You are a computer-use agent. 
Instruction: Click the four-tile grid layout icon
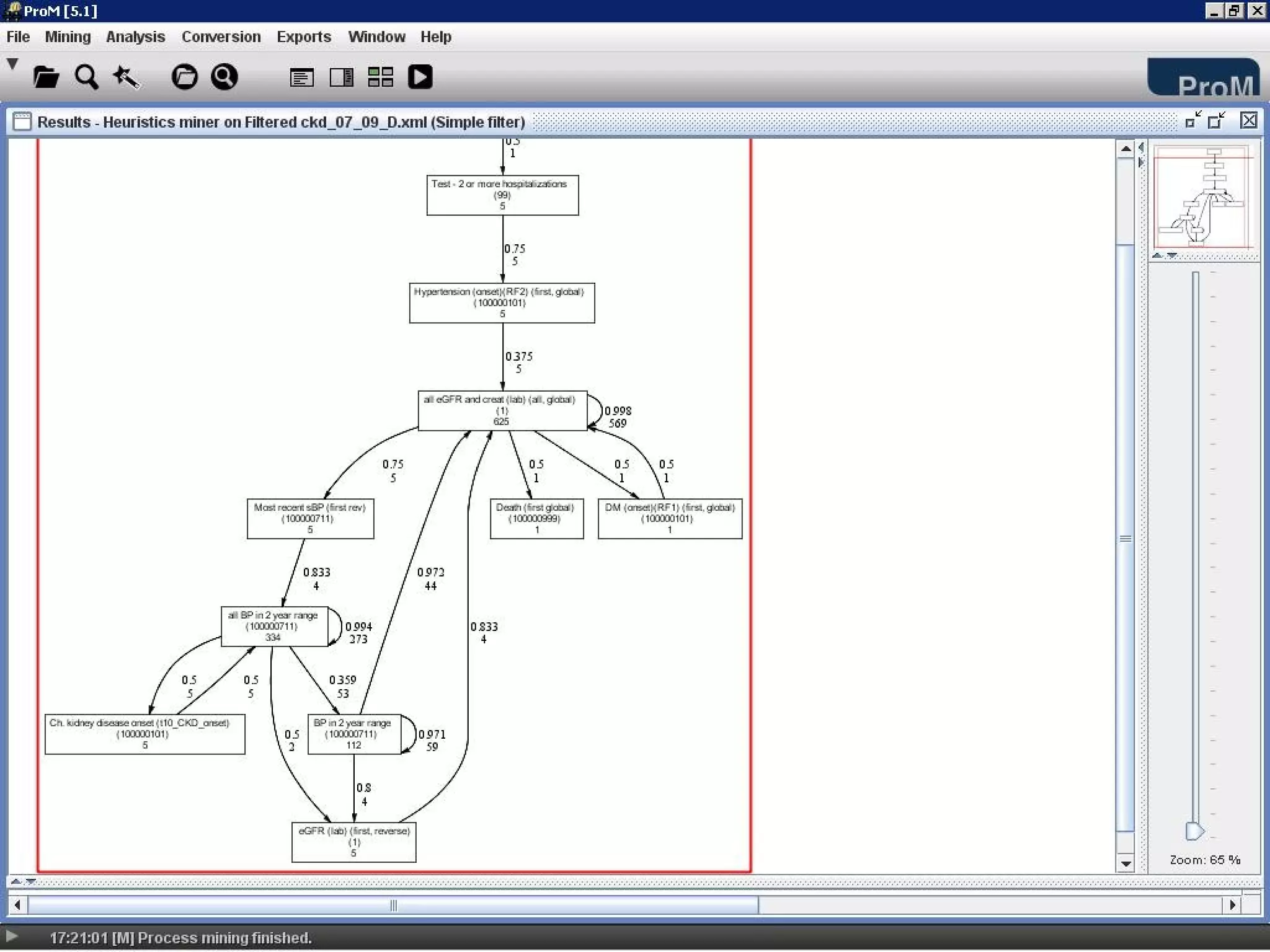[380, 77]
